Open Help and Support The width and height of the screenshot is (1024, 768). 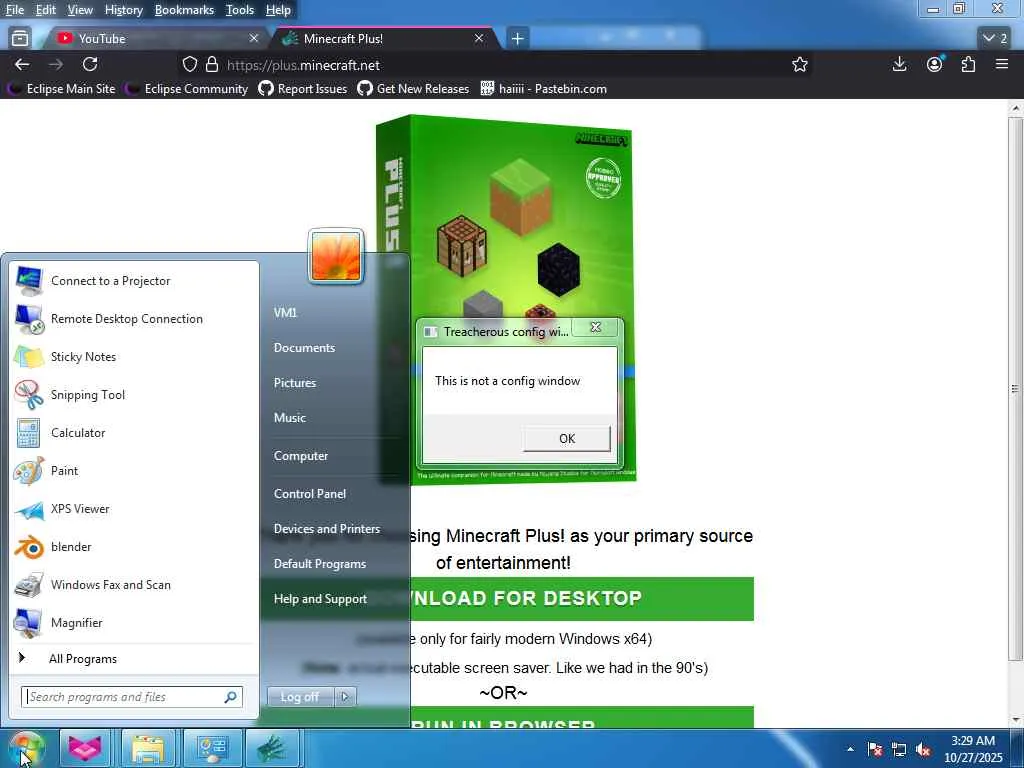pos(320,599)
